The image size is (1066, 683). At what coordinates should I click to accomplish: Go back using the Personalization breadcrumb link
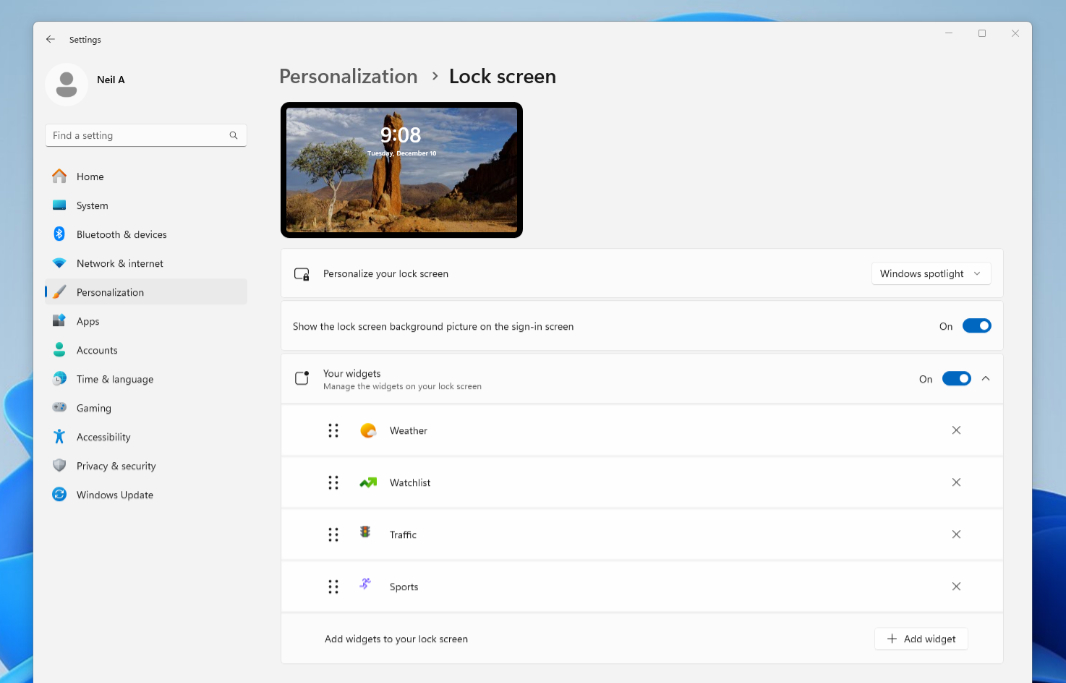(x=348, y=76)
